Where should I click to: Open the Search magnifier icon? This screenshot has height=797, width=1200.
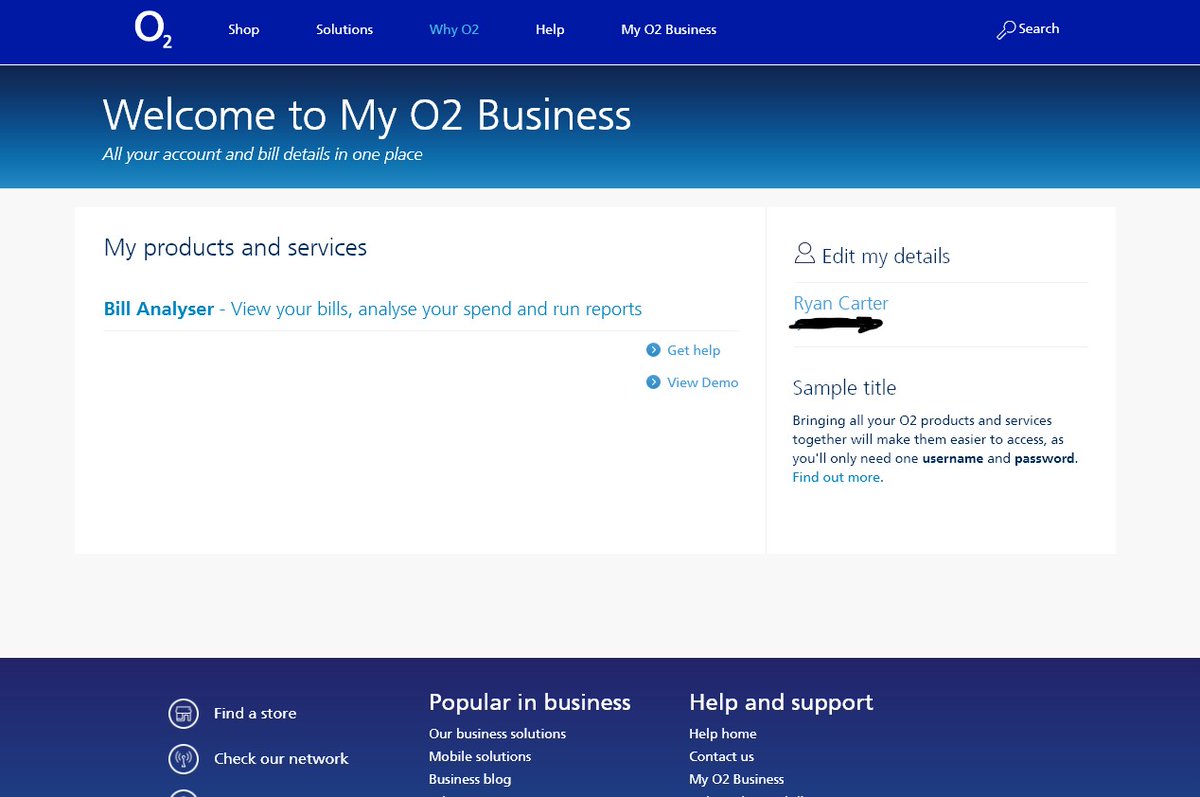click(1006, 30)
